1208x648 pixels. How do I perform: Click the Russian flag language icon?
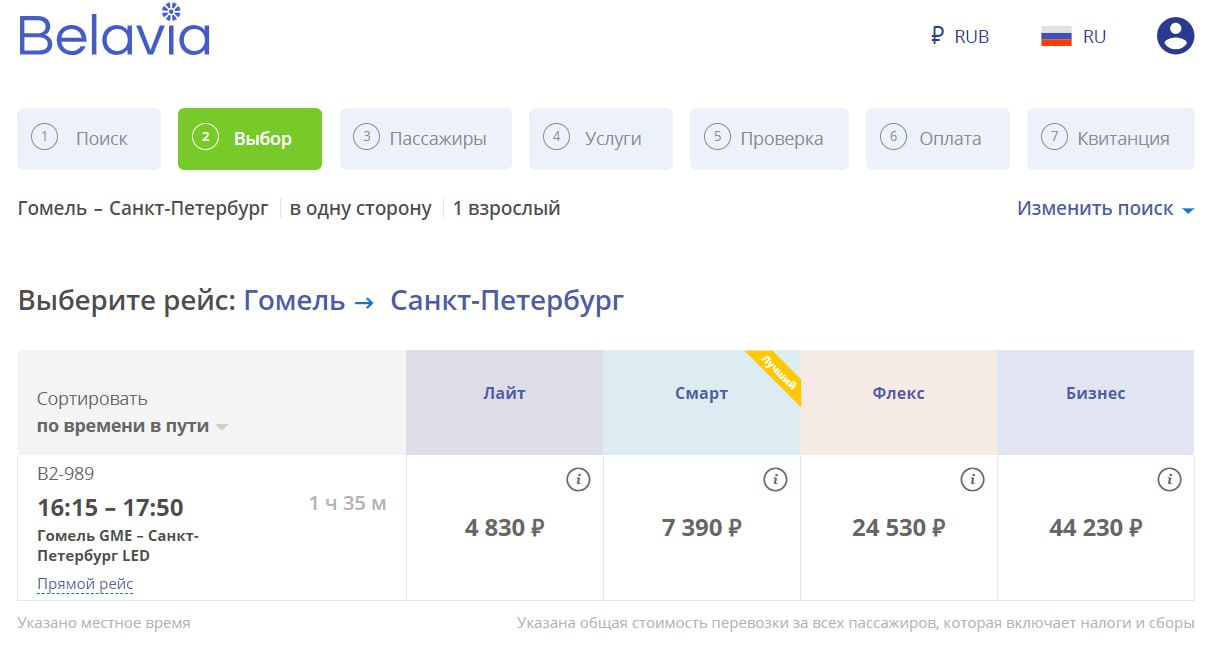(1056, 37)
